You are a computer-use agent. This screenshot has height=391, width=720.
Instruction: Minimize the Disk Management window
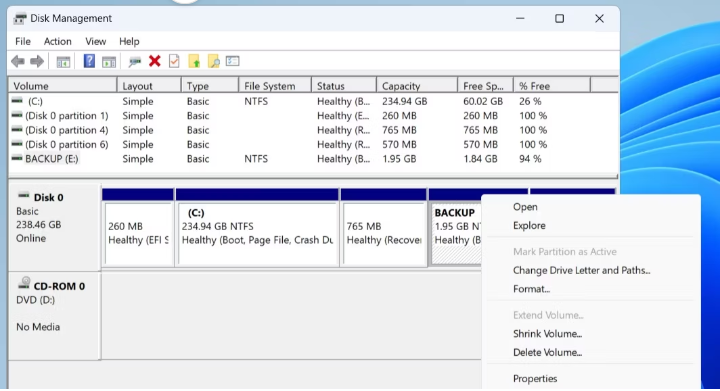coord(520,18)
